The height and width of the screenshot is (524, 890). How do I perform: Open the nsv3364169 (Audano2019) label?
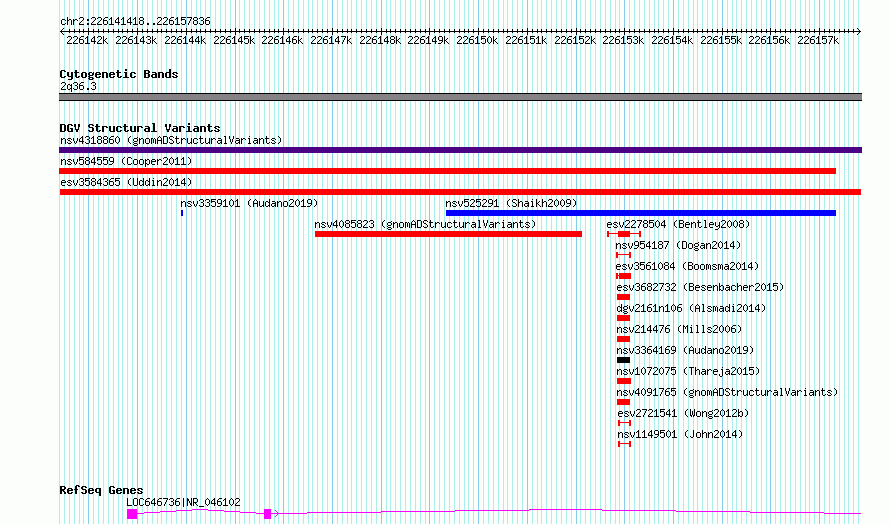click(685, 350)
